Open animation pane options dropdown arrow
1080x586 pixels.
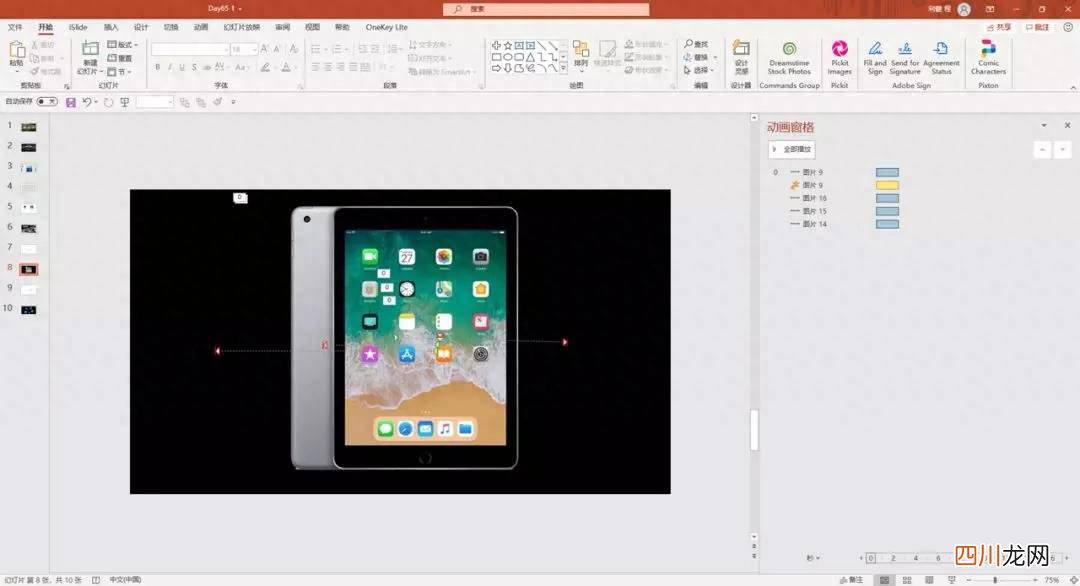(x=1044, y=126)
